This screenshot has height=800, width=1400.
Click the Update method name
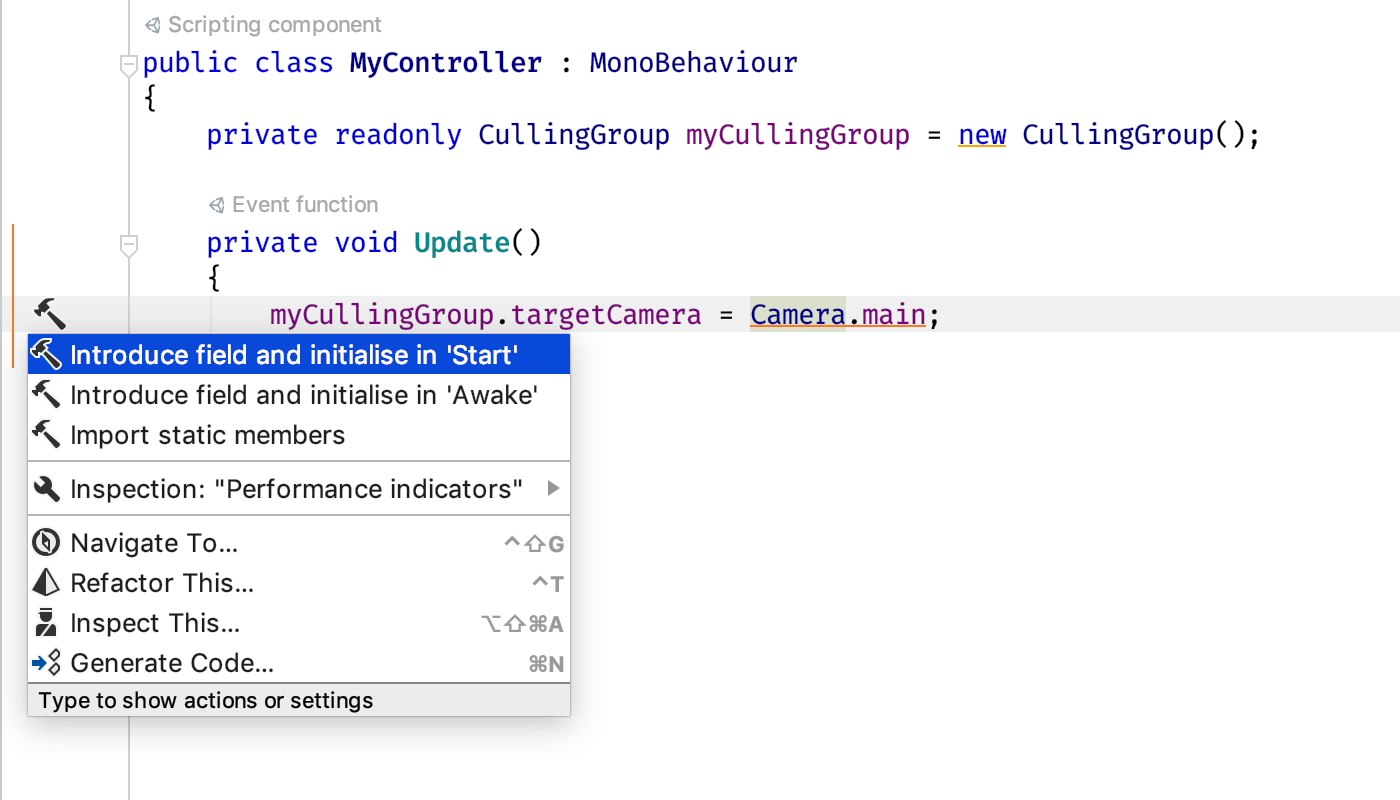462,243
